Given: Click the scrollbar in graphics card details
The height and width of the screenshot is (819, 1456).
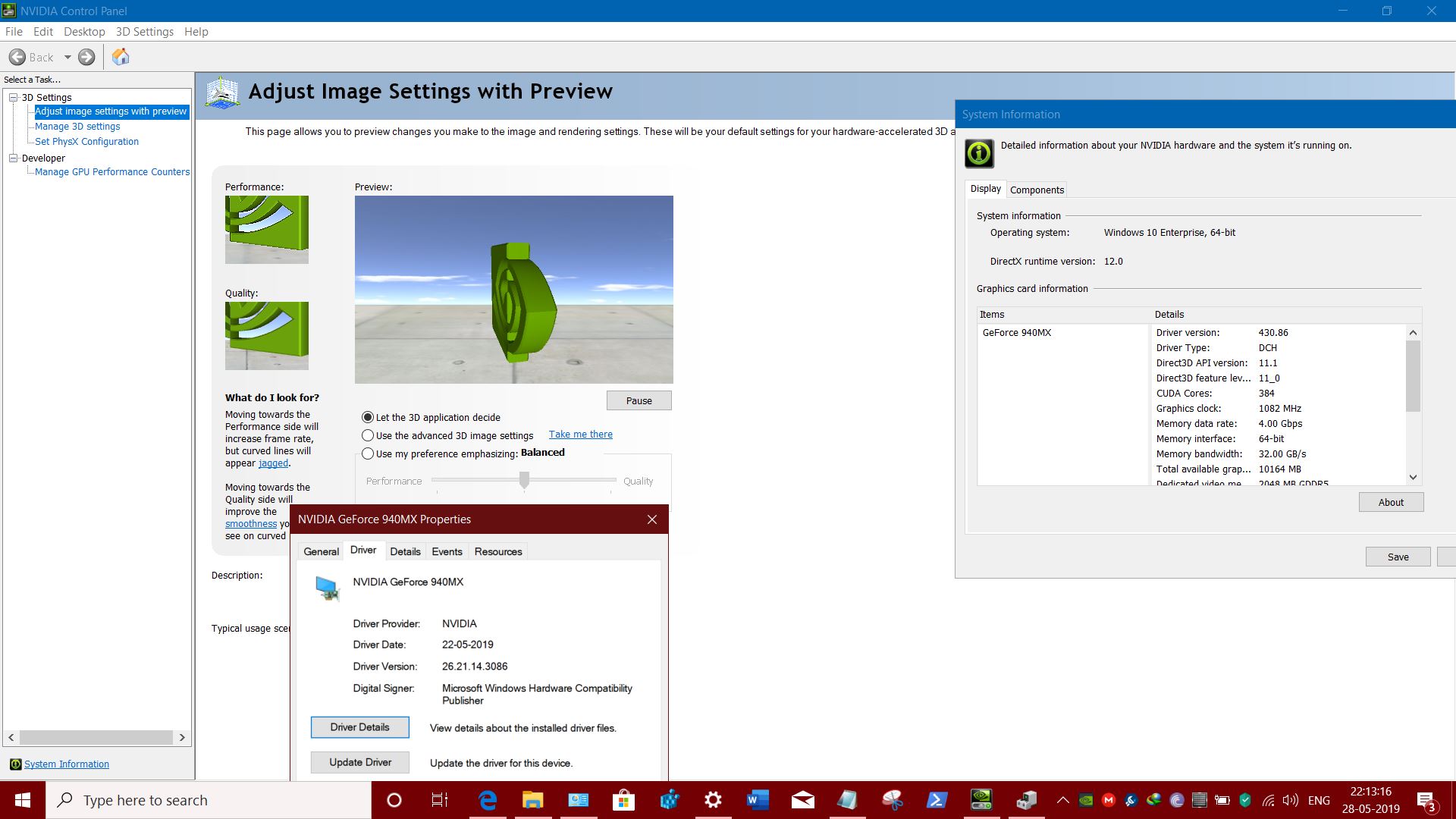Looking at the screenshot, I should [1413, 374].
